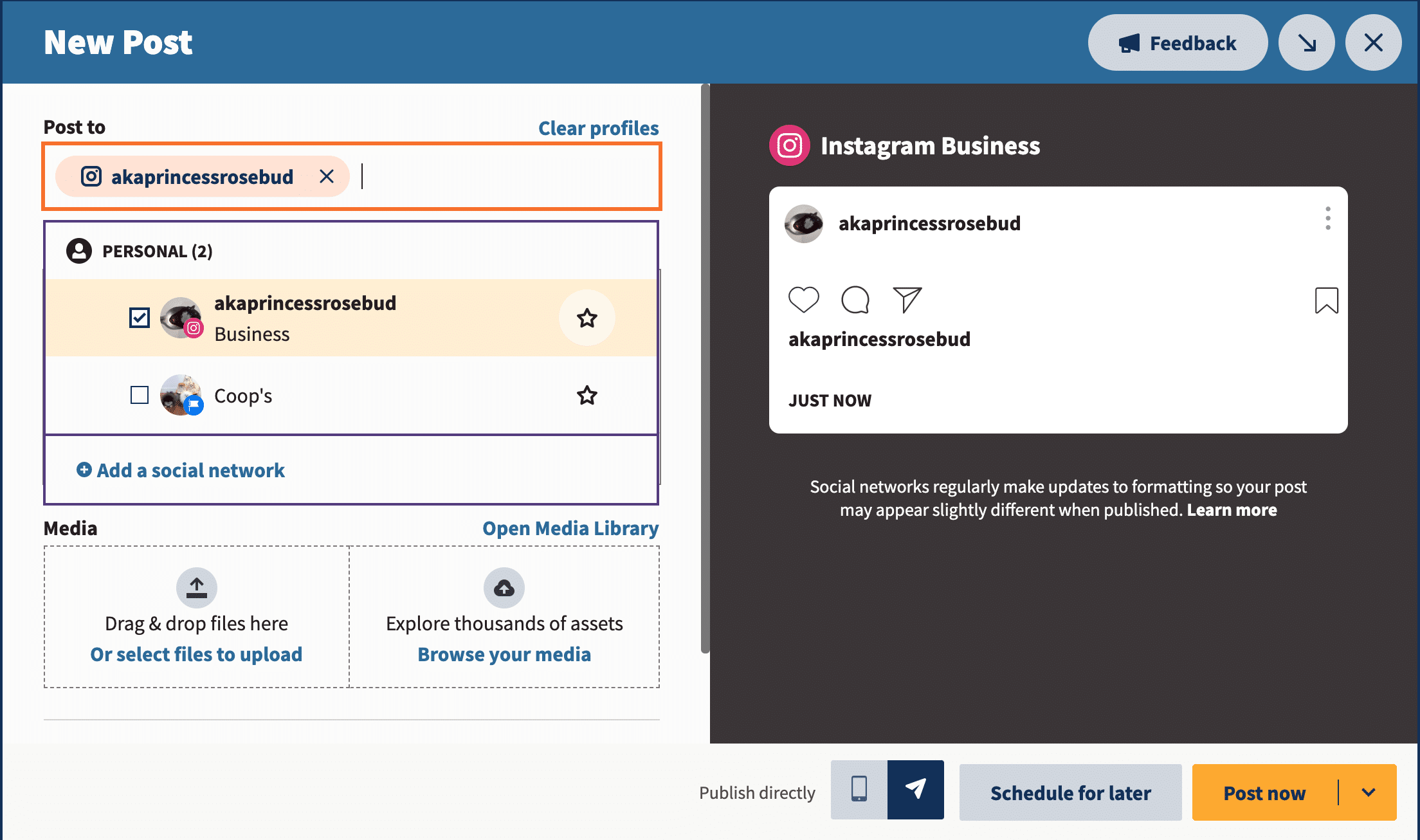Click the JUST NOW timestamp text
This screenshot has height=840, width=1420.
point(830,401)
